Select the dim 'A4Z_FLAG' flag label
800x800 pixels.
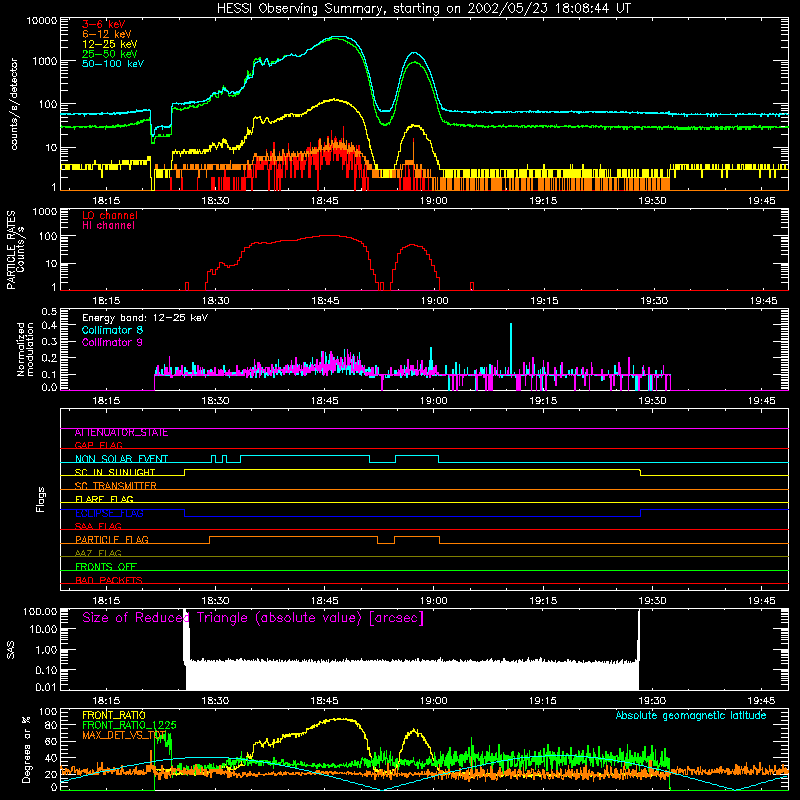pyautogui.click(x=98, y=554)
